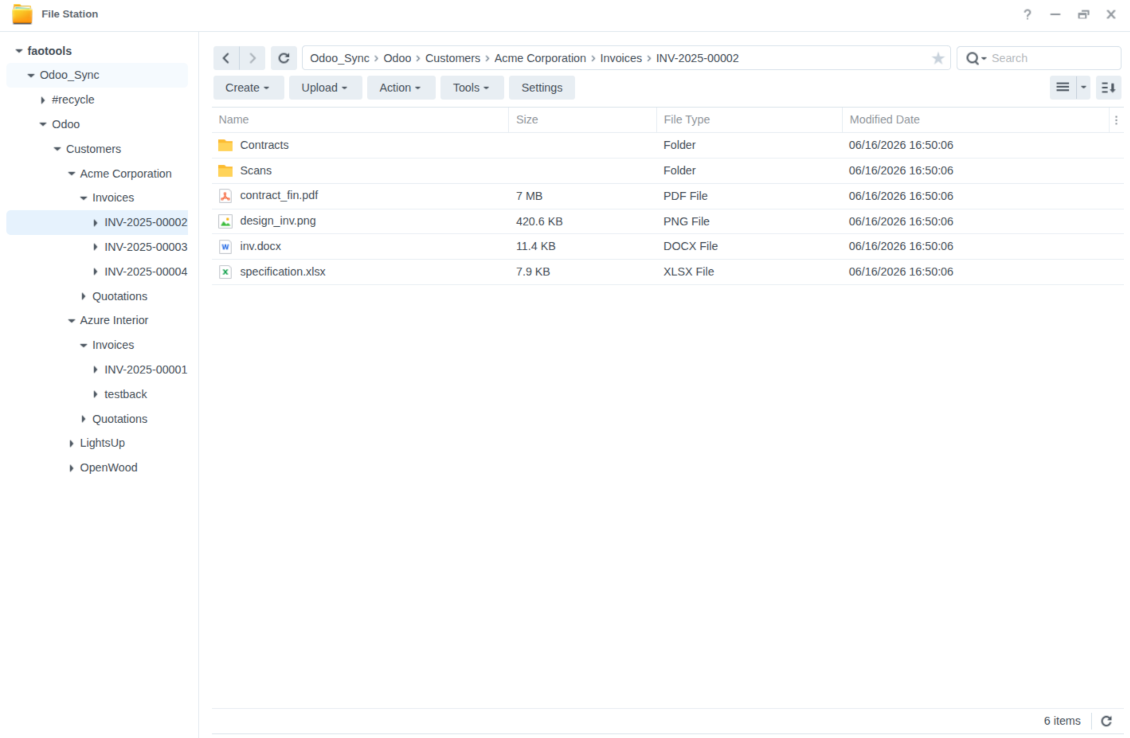Click Customers in the breadcrumb path
Viewport: 1130px width, 738px height.
[453, 58]
